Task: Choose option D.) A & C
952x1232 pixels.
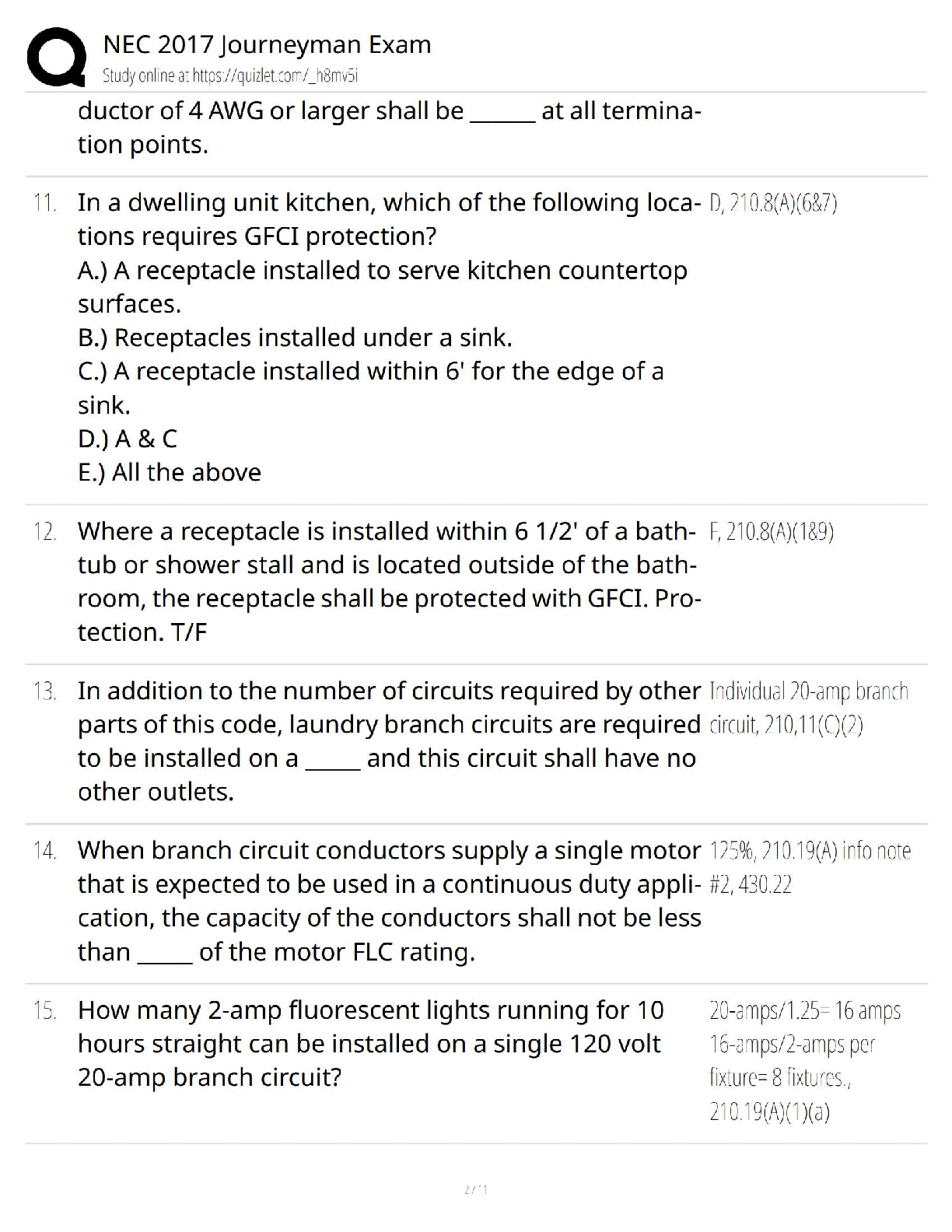Action: point(128,439)
